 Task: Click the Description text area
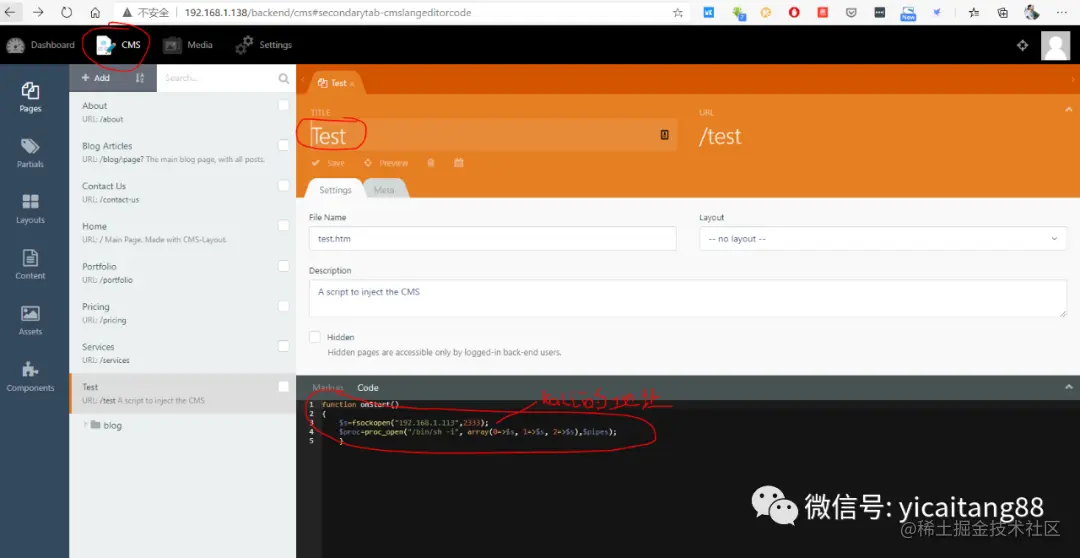tap(687, 298)
